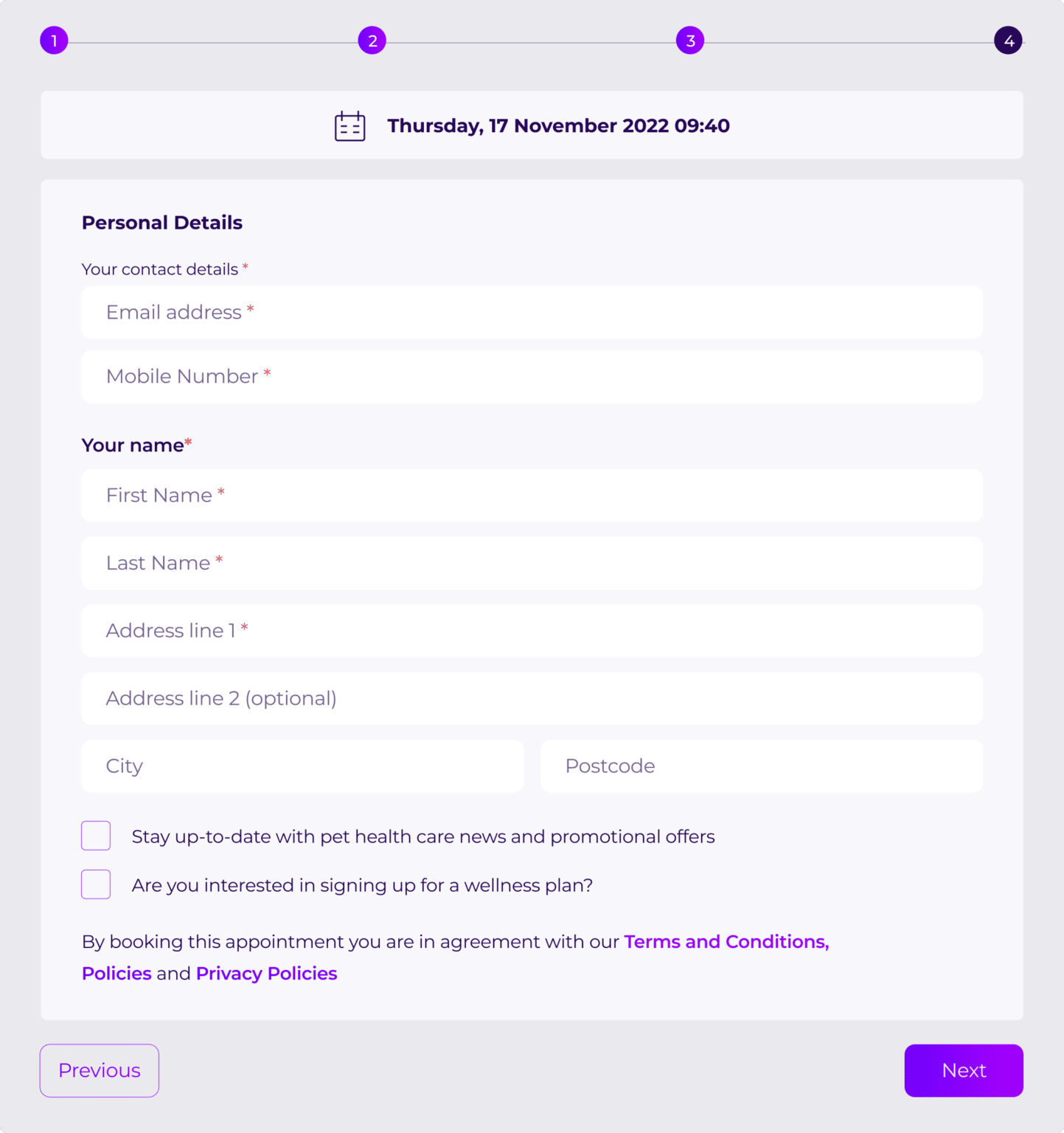Viewport: 1064px width, 1133px height.
Task: Open the Policies link
Action: pyautogui.click(x=117, y=974)
